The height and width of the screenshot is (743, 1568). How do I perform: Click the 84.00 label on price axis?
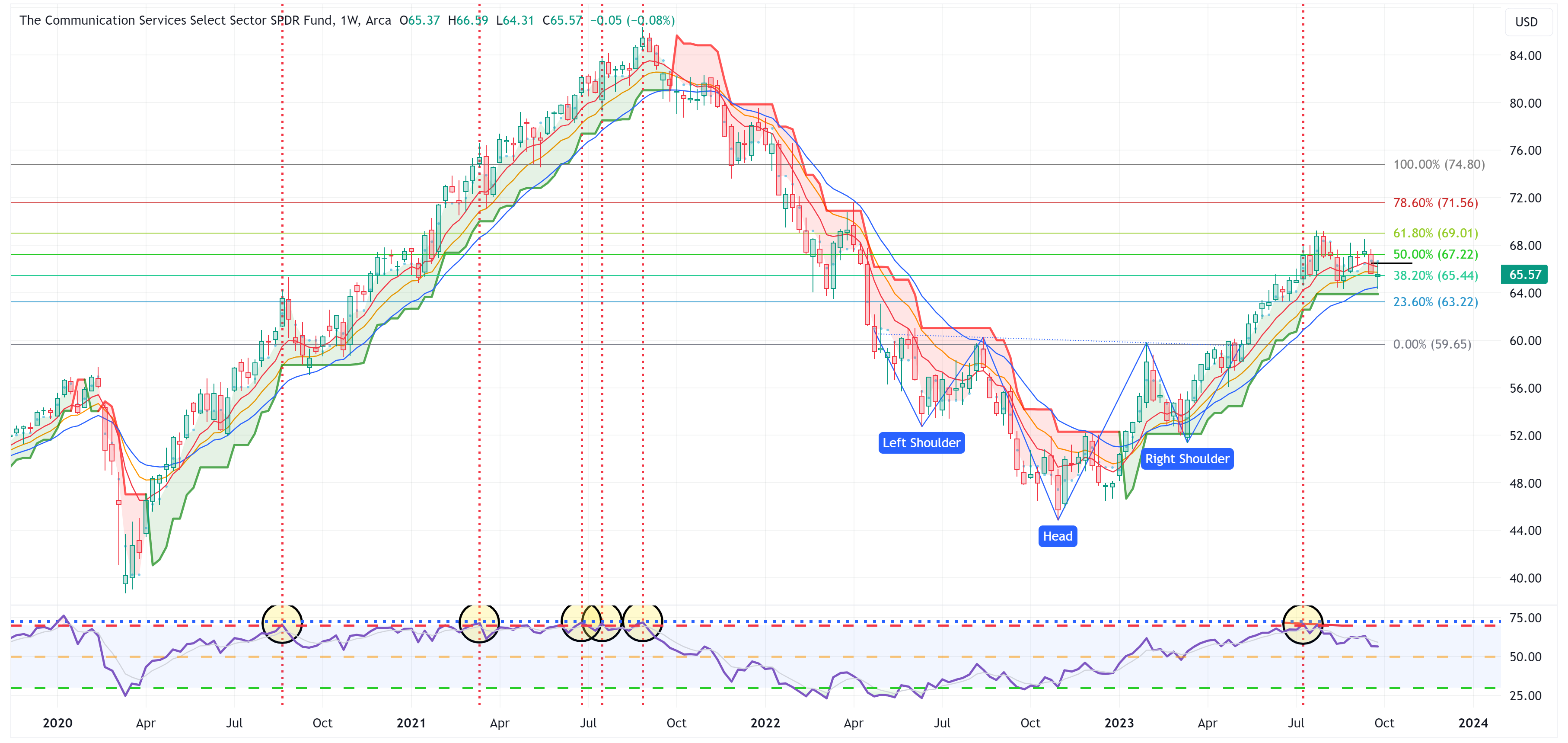(1525, 56)
